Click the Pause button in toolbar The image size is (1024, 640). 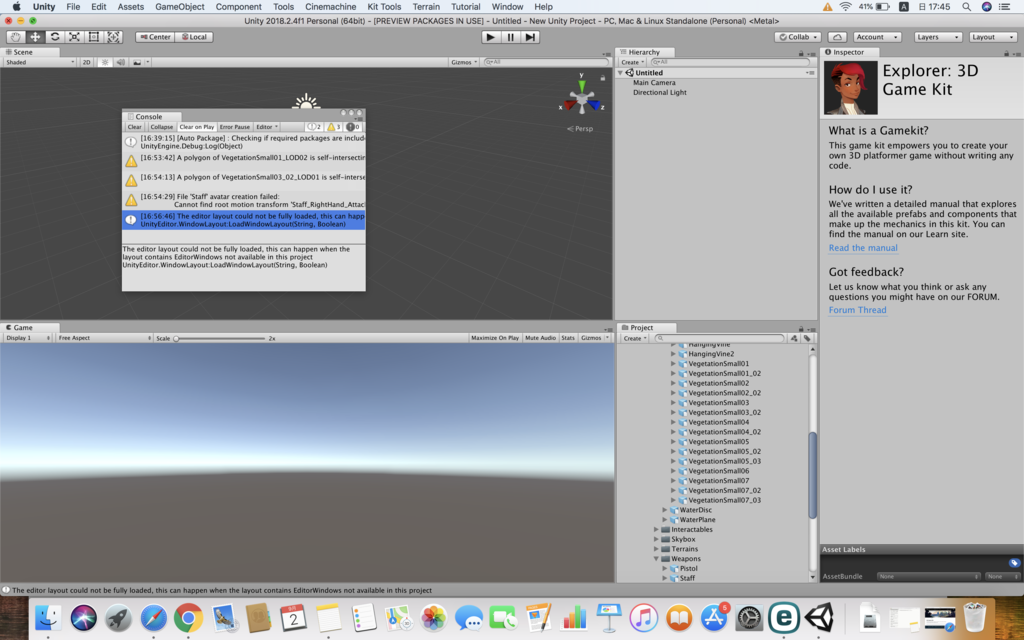tap(511, 37)
